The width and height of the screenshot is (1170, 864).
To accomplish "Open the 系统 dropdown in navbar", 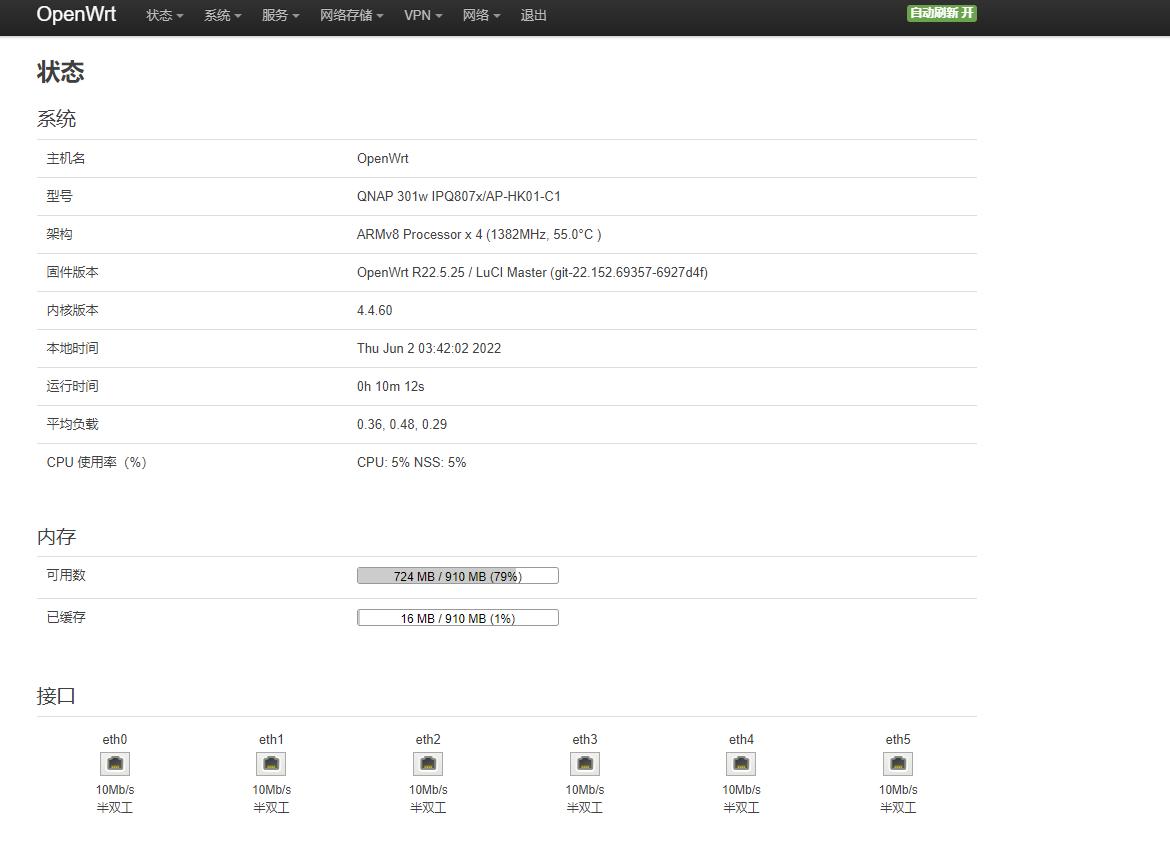I will click(222, 16).
